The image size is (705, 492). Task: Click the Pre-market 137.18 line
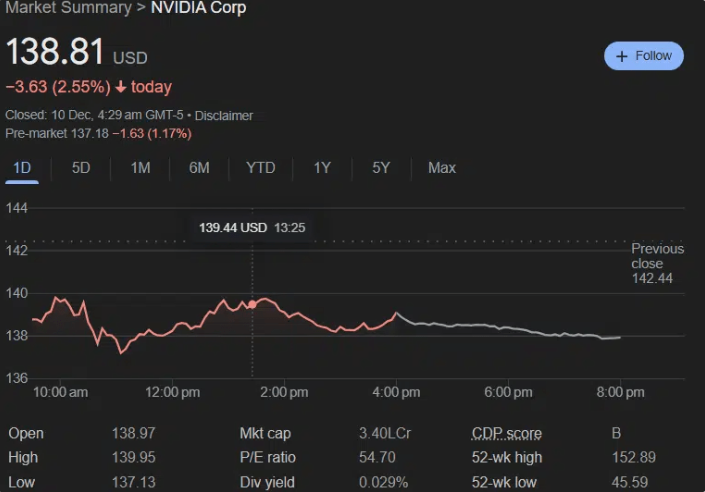pos(98,134)
